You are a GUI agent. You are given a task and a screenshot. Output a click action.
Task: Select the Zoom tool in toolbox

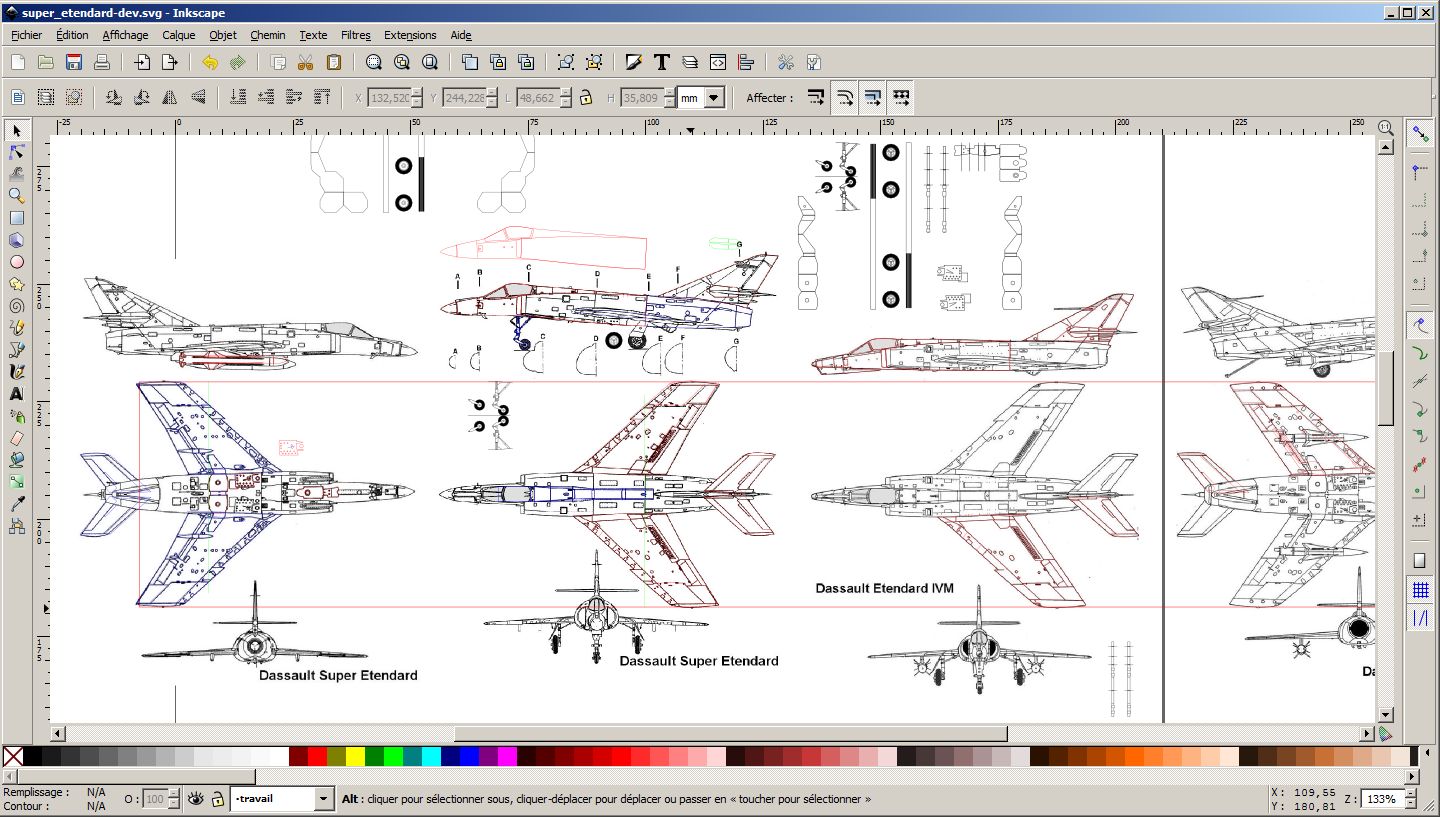[x=17, y=196]
